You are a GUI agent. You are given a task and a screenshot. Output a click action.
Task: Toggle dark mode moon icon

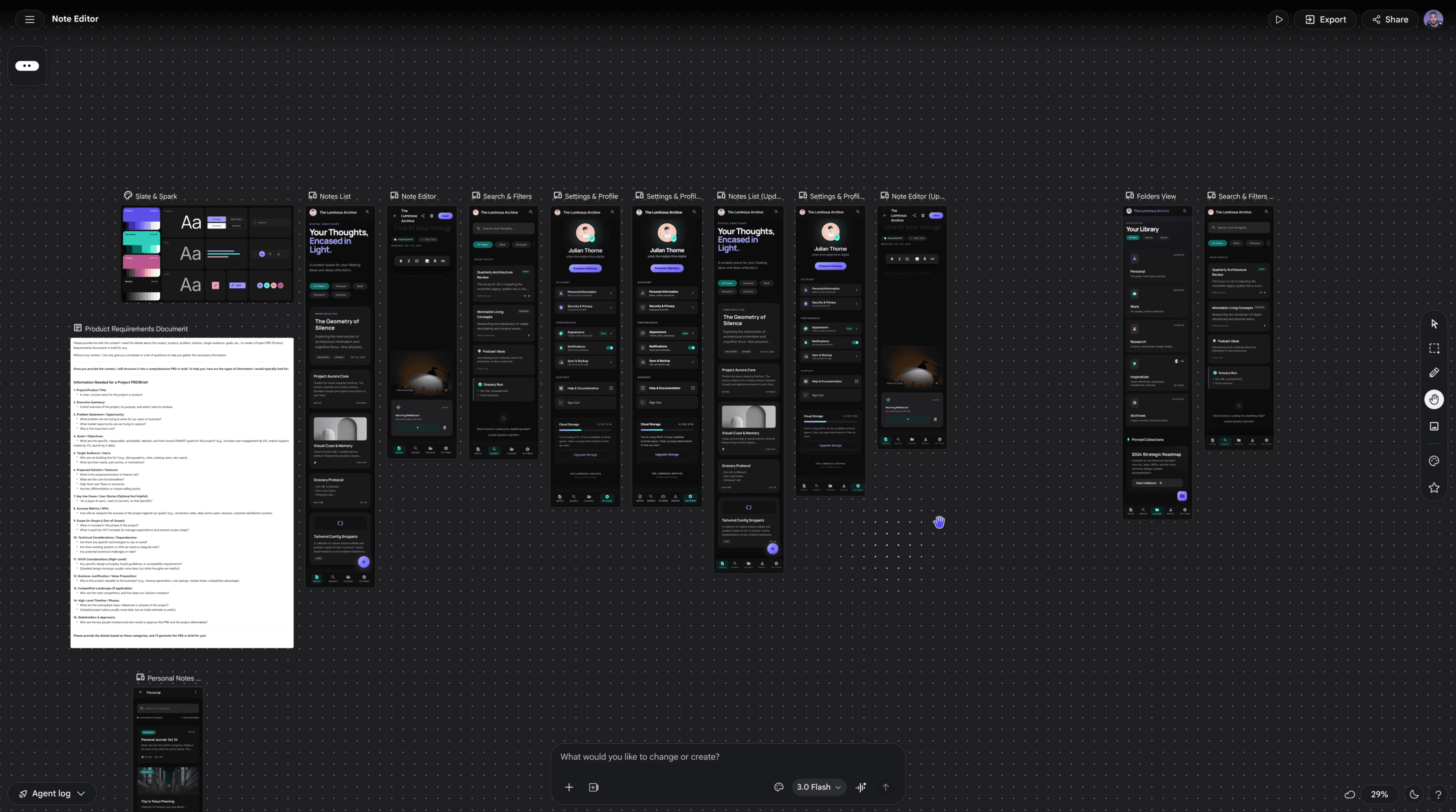pos(1414,794)
